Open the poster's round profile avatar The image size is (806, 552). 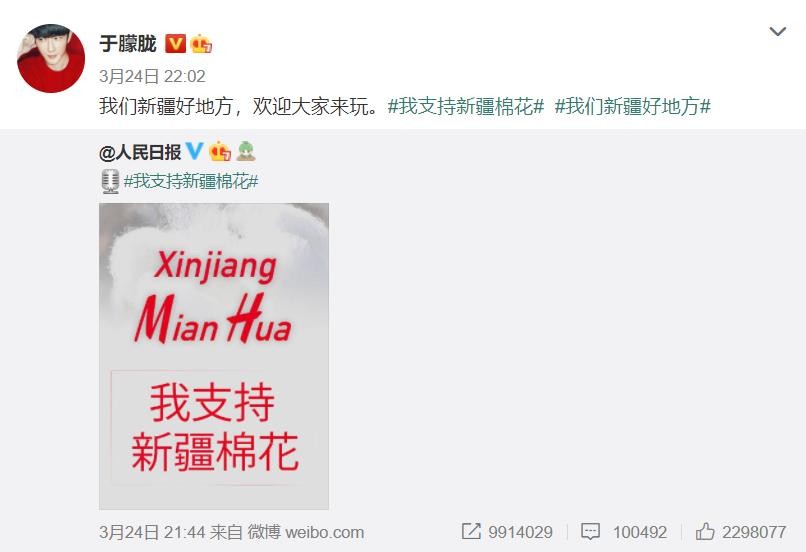(x=51, y=58)
